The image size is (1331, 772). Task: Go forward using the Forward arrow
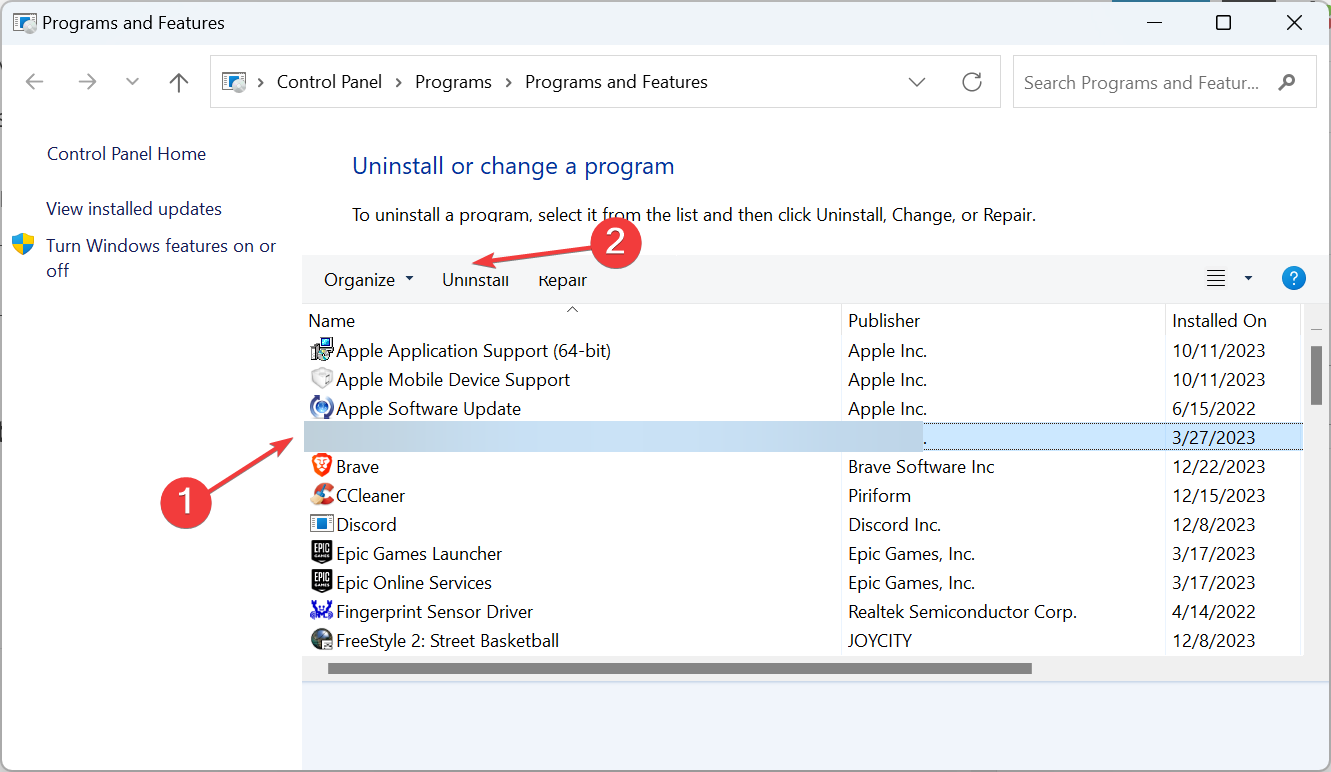[x=87, y=82]
